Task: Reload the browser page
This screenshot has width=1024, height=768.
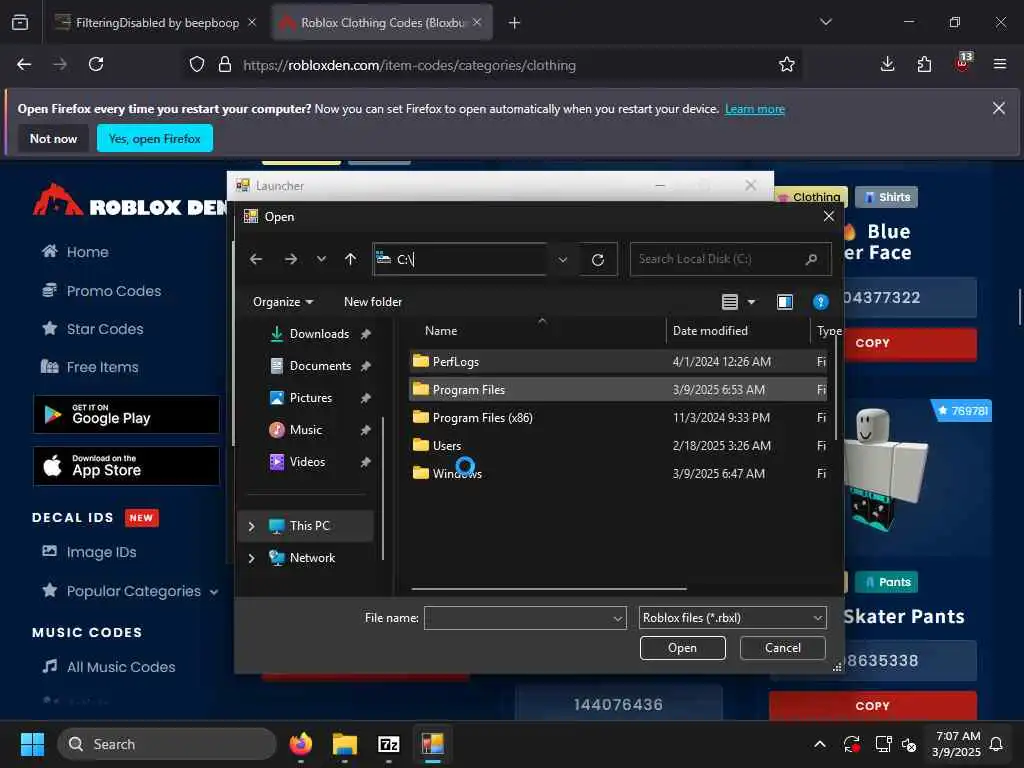Action: click(96, 64)
